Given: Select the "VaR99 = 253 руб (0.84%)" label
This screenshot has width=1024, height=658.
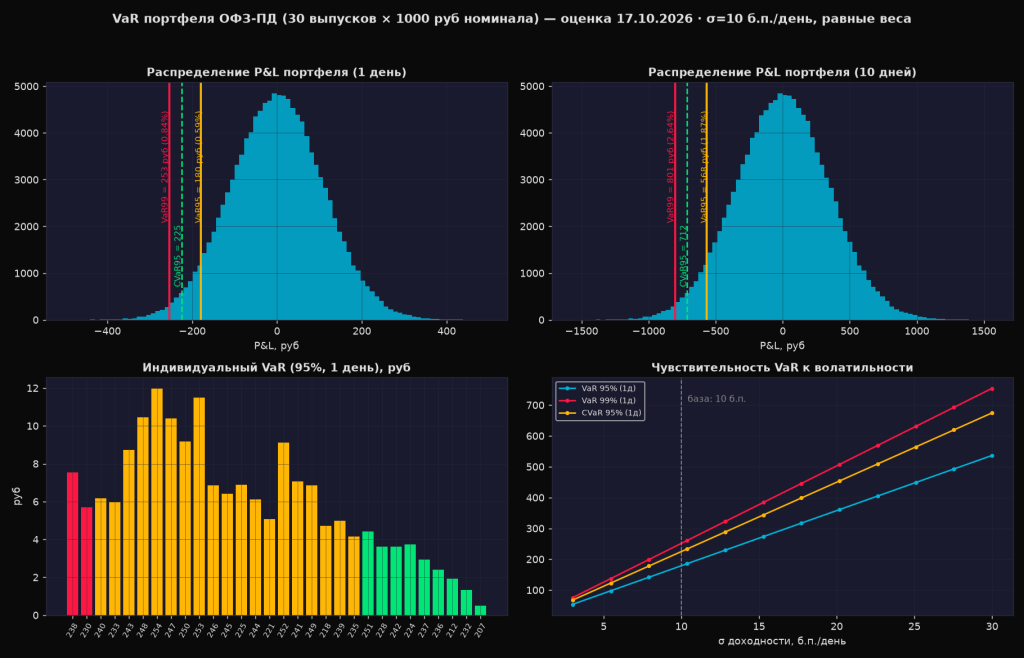Looking at the screenshot, I should point(165,167).
